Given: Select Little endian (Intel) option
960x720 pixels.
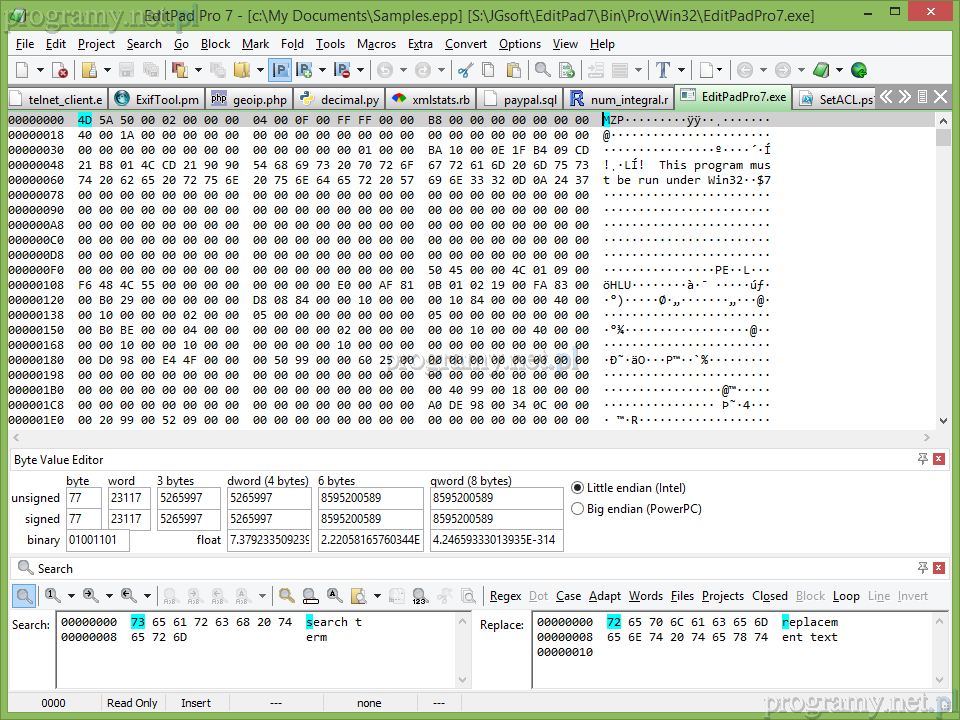Looking at the screenshot, I should (578, 488).
